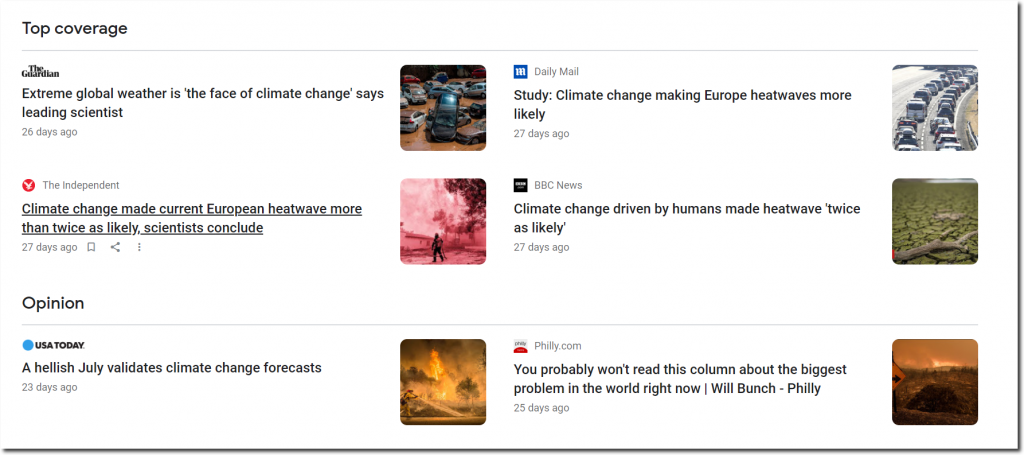This screenshot has width=1024, height=455.
Task: Click the Philly.com source icon
Action: click(520, 346)
